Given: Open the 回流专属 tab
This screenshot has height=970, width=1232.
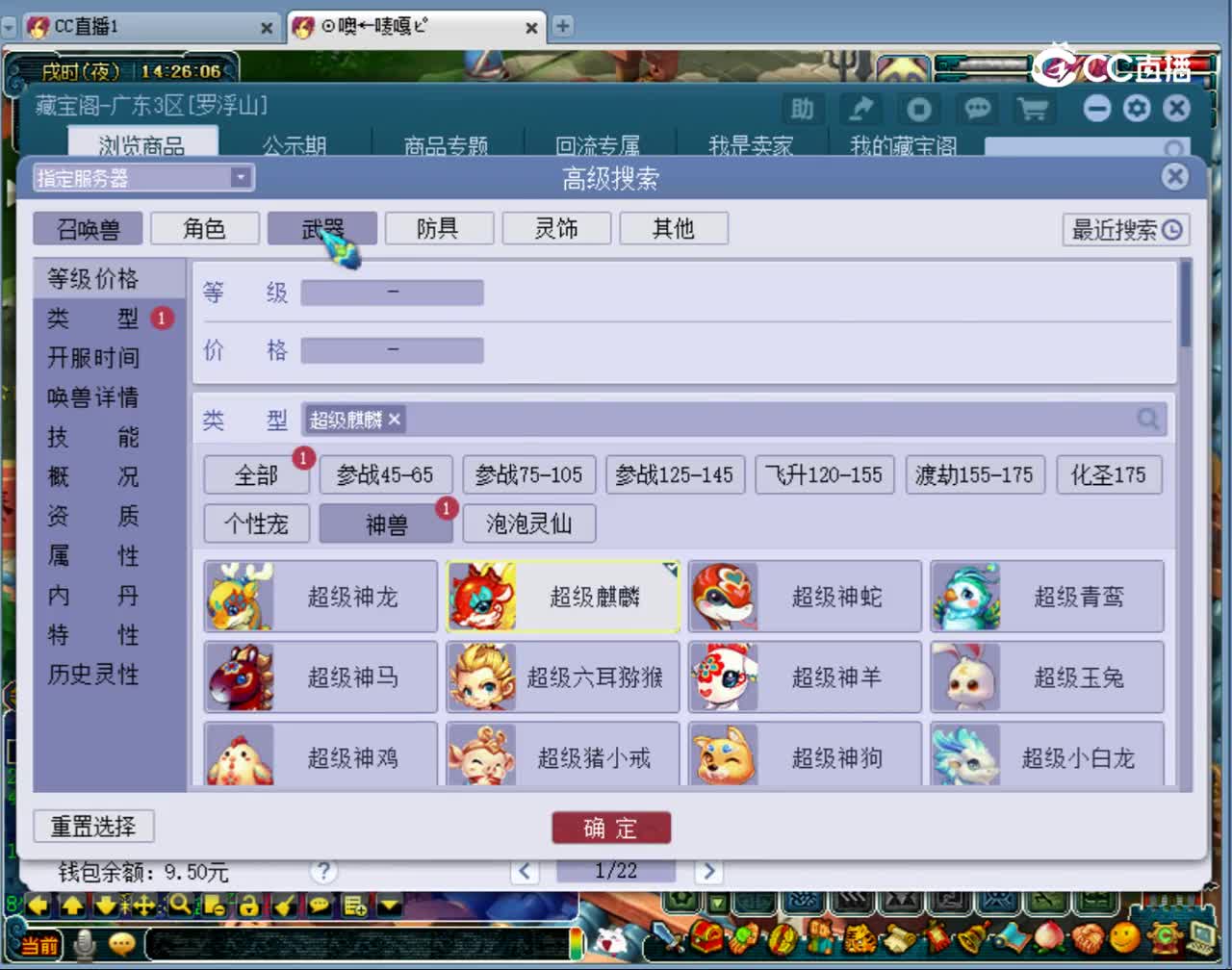Looking at the screenshot, I should click(x=598, y=146).
